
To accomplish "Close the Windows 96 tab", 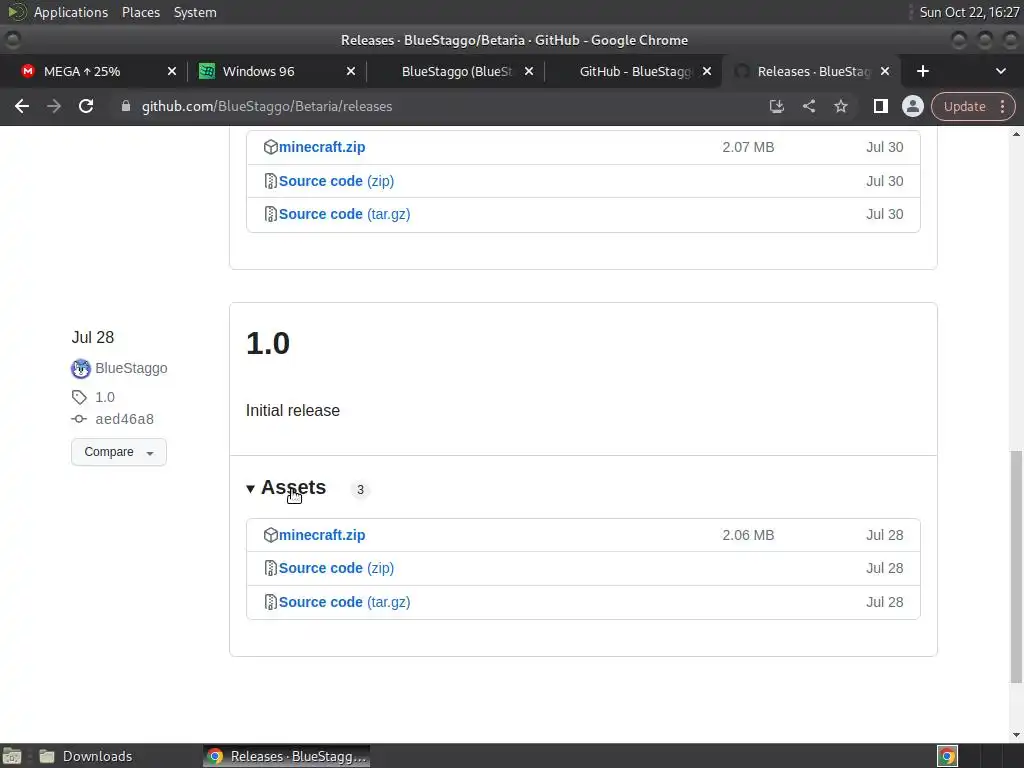I will (x=351, y=71).
